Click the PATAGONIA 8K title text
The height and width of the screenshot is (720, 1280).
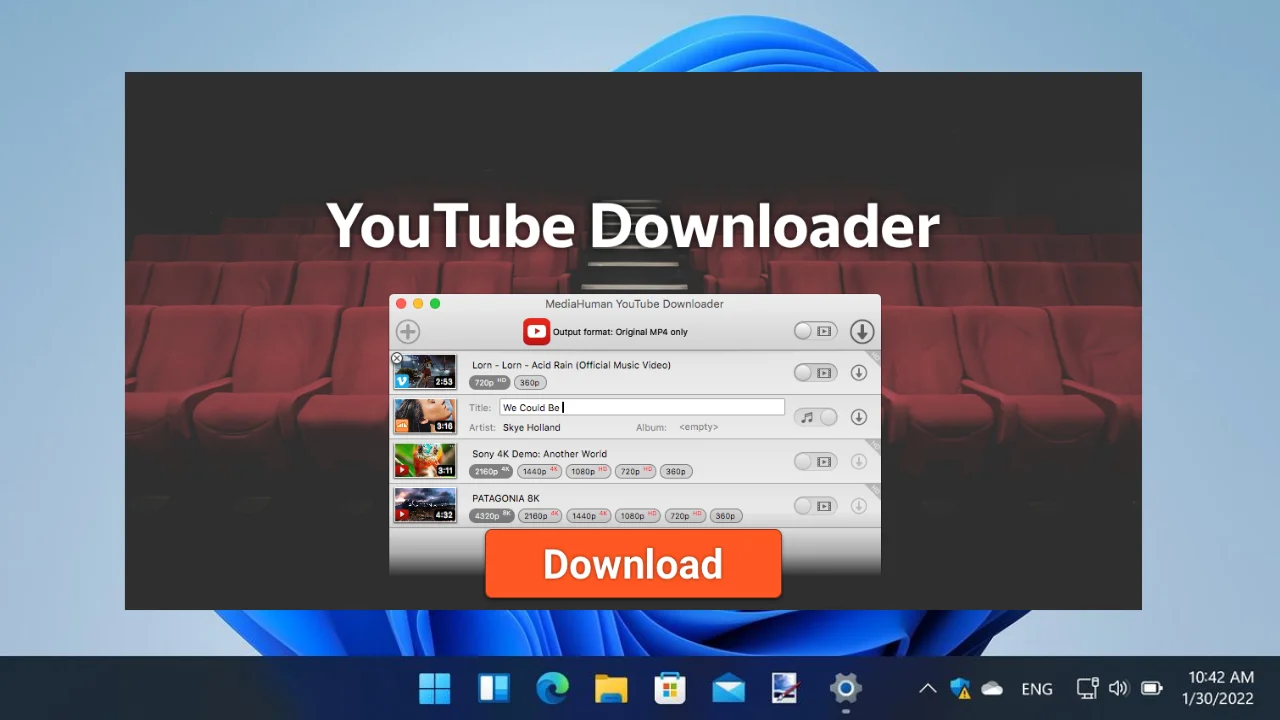pos(505,498)
